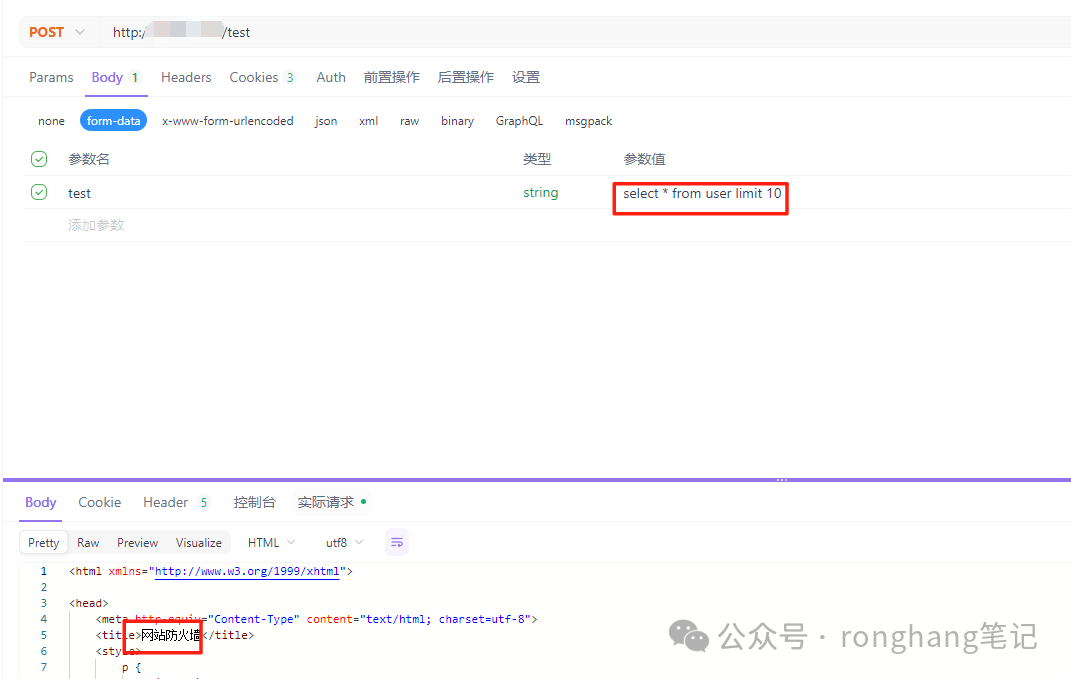
Task: Click the word wrap icon beside utf8
Action: [397, 542]
